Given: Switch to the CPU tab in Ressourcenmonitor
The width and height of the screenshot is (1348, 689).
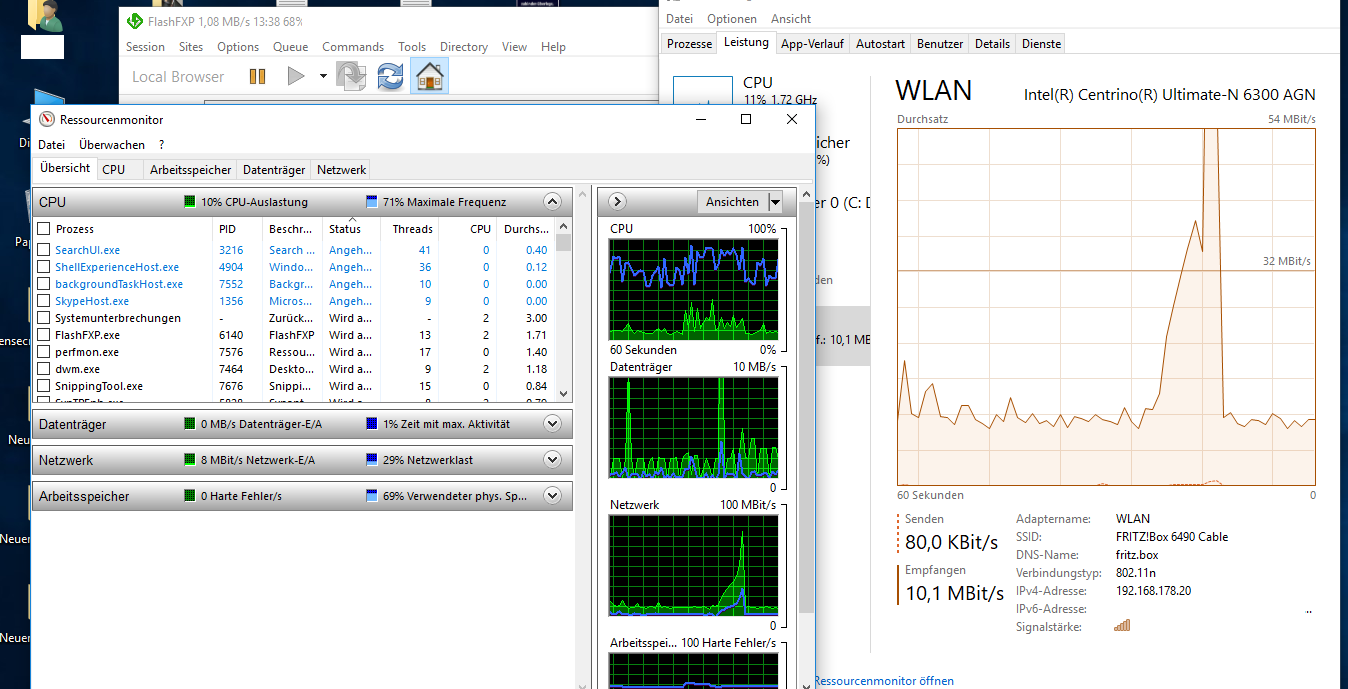Looking at the screenshot, I should pos(114,169).
